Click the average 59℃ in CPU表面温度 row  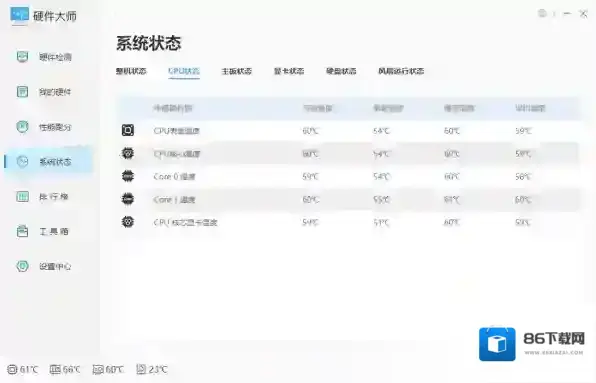pos(523,131)
